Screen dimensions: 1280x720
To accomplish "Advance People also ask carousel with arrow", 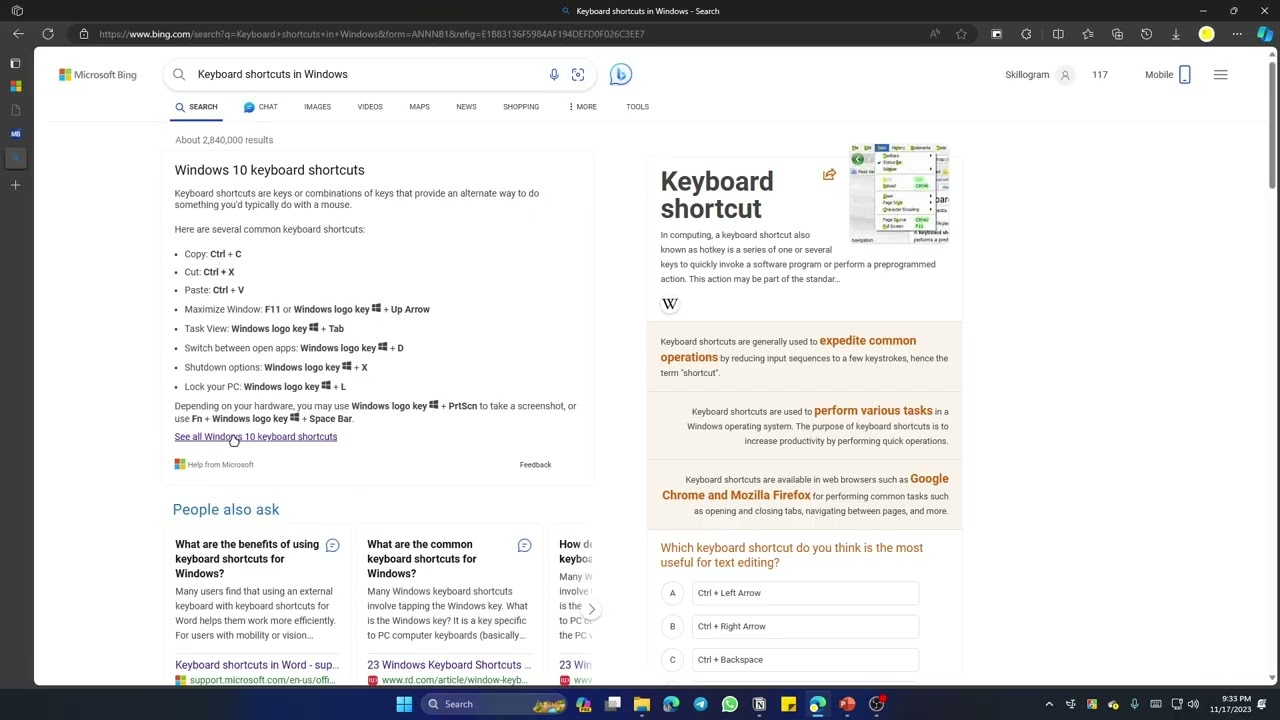I will tap(591, 609).
